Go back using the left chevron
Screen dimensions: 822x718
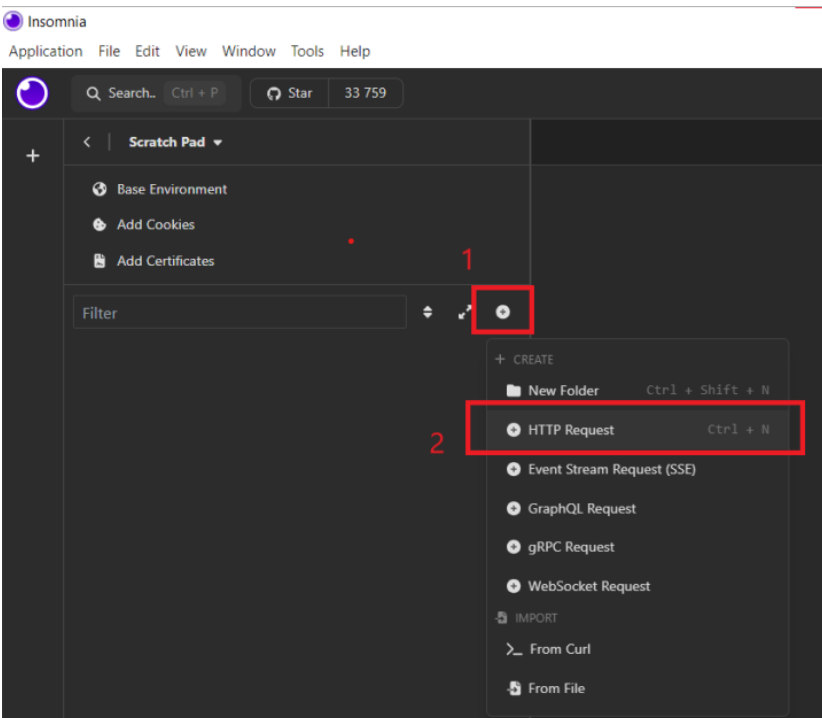[x=87, y=142]
